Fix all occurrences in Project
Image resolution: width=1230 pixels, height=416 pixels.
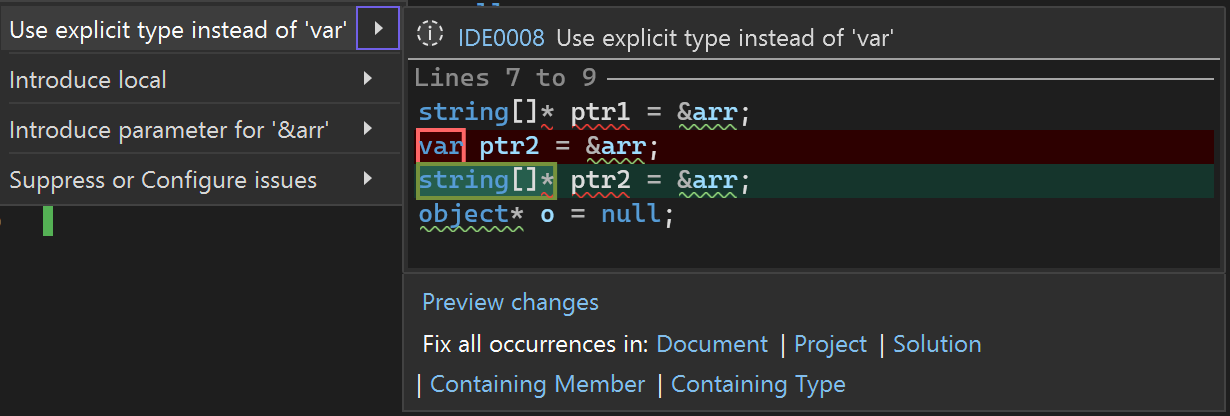830,344
